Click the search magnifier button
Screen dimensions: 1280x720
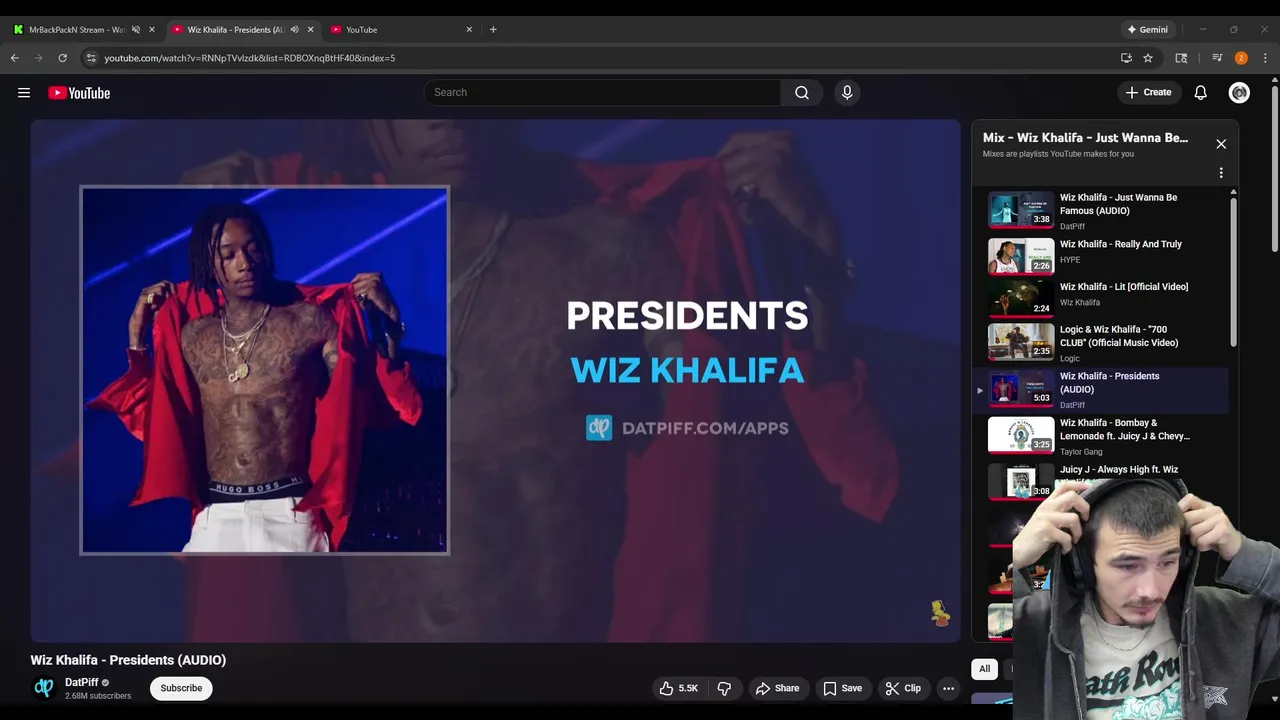pos(802,92)
